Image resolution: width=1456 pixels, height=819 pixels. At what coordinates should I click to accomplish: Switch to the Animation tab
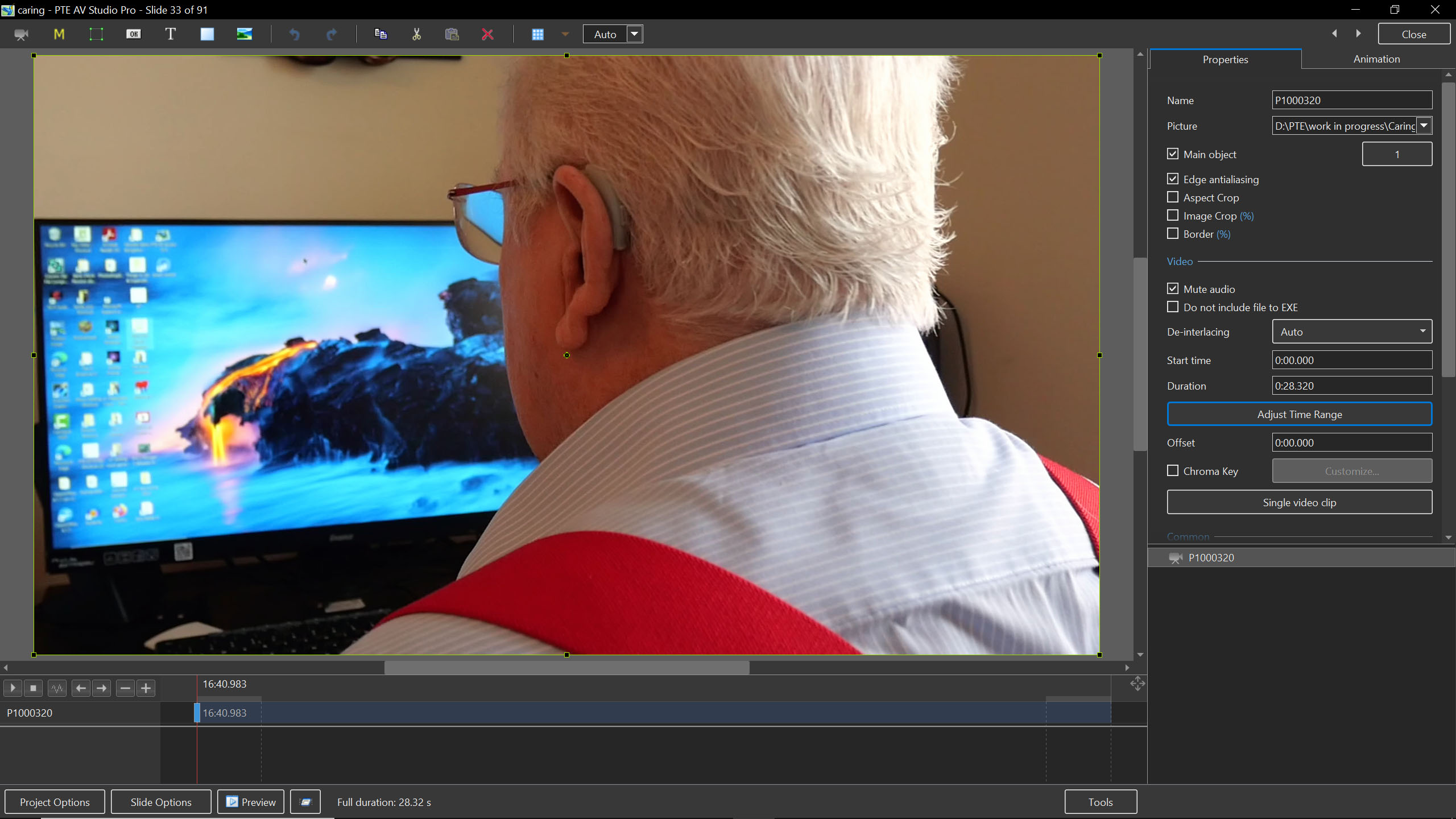[x=1376, y=59]
